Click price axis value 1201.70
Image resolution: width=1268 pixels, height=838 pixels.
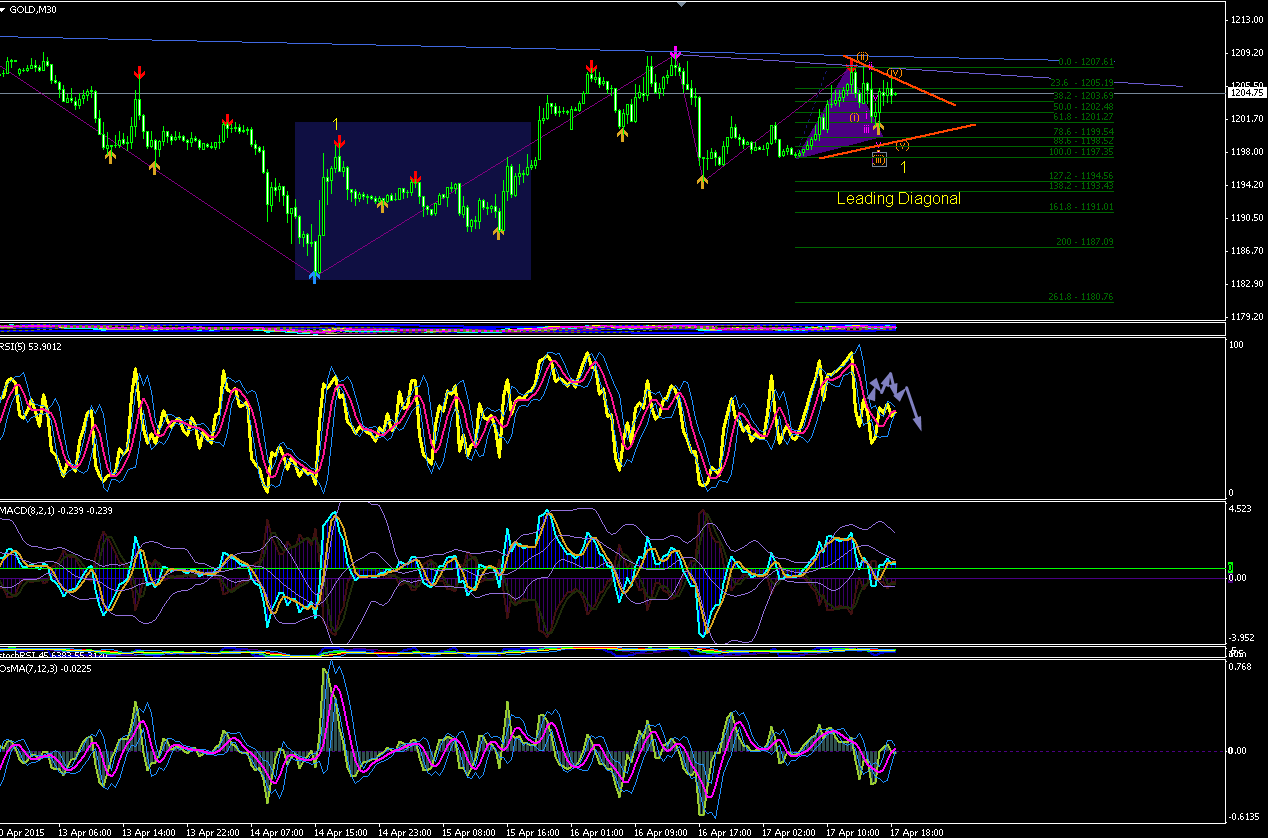point(1245,119)
